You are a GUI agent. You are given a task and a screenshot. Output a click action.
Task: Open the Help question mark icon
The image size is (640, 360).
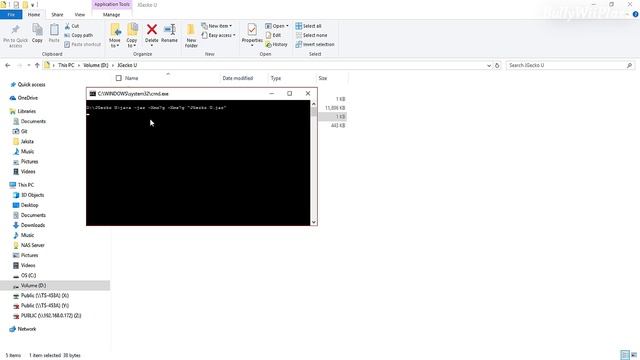635,14
